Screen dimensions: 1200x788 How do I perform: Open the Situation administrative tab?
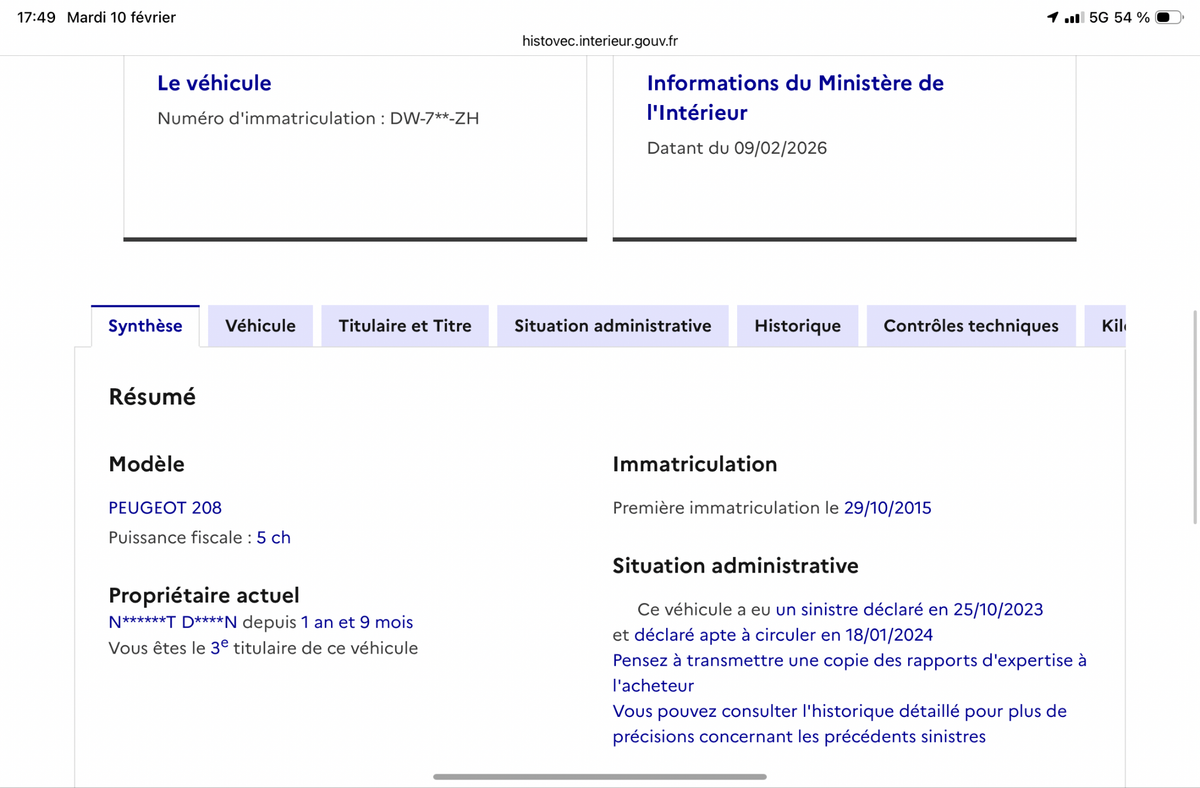click(612, 326)
